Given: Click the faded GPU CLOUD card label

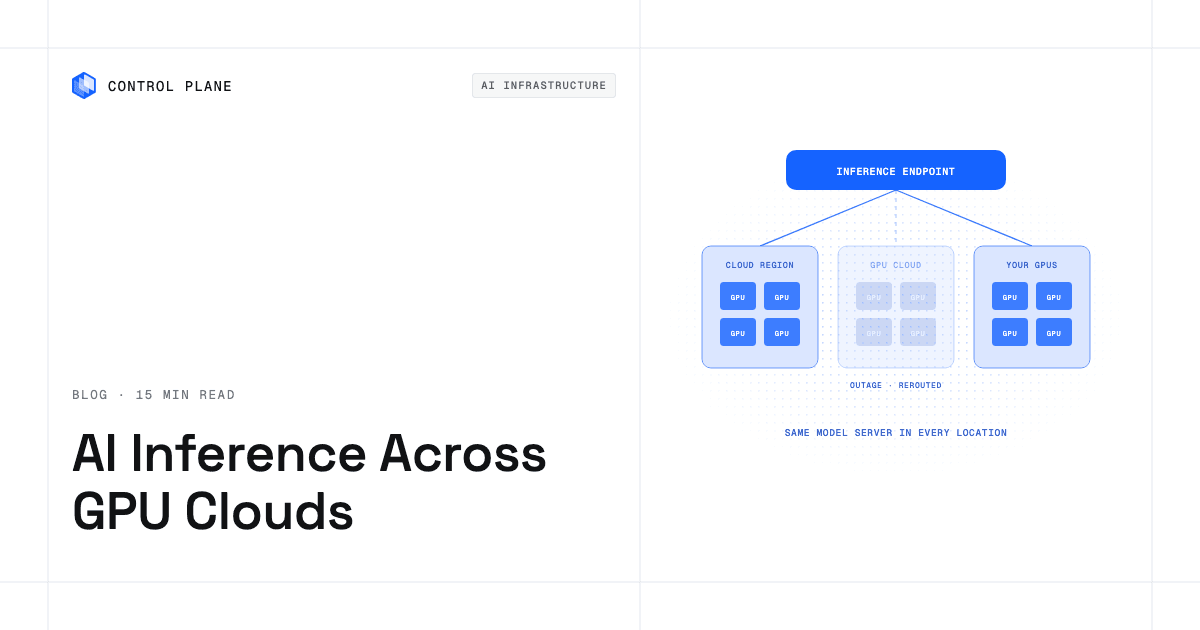Looking at the screenshot, I should click(896, 266).
